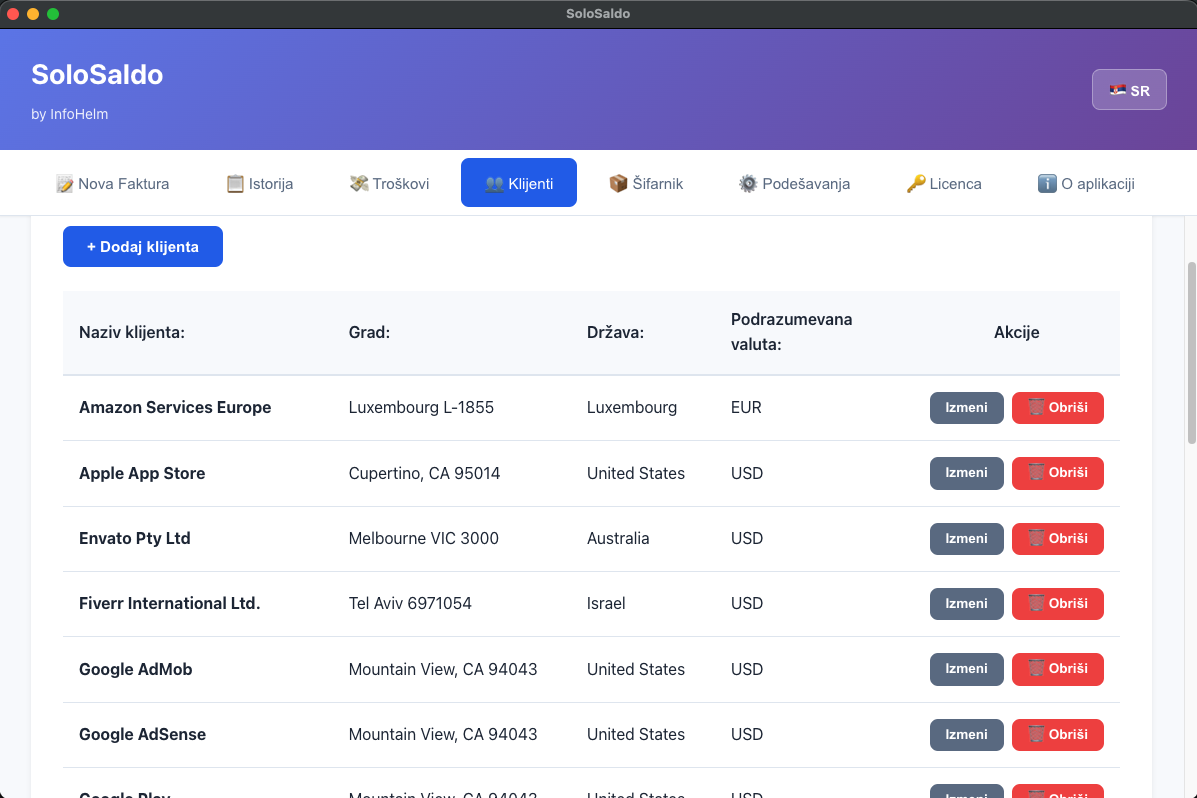The width and height of the screenshot is (1197, 798).
Task: Go to the Šifarnik tab
Action: pos(645,183)
